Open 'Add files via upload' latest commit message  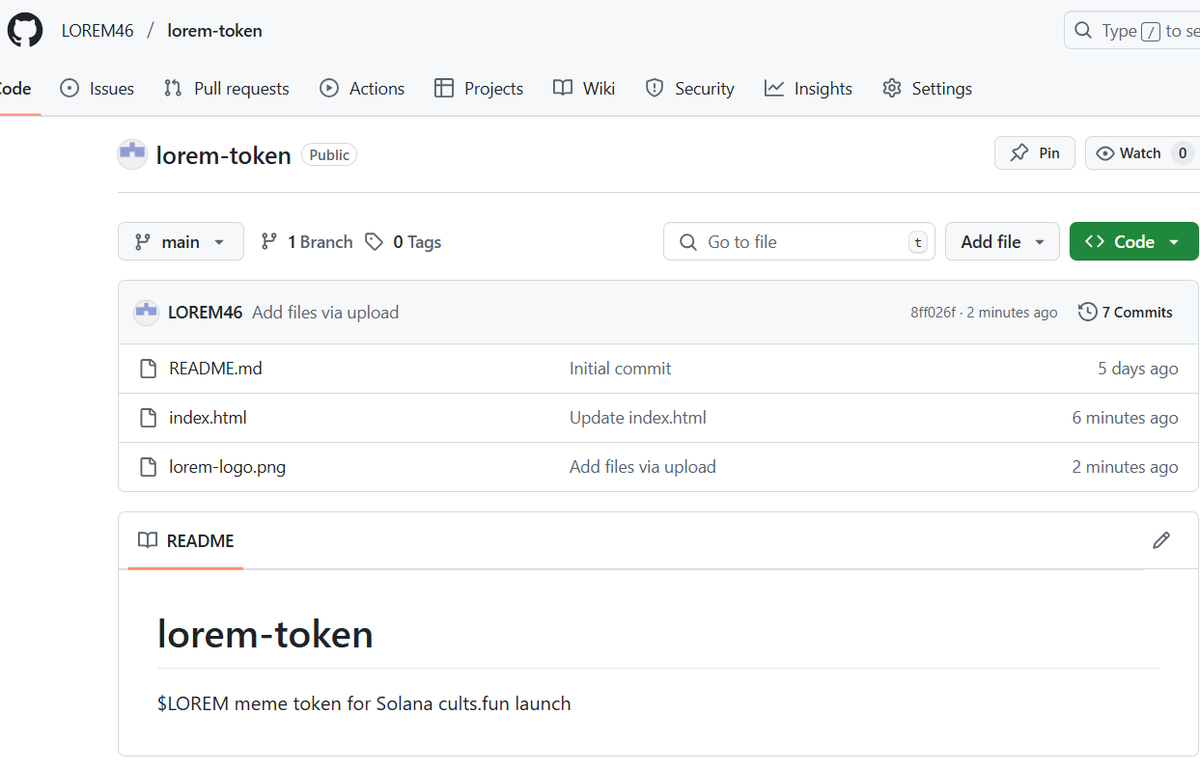325,312
